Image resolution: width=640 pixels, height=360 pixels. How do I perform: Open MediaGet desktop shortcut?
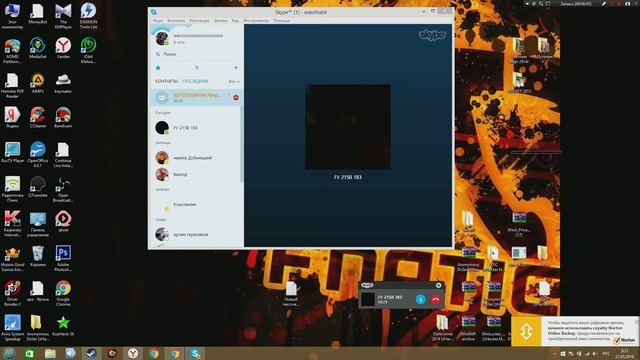point(38,48)
